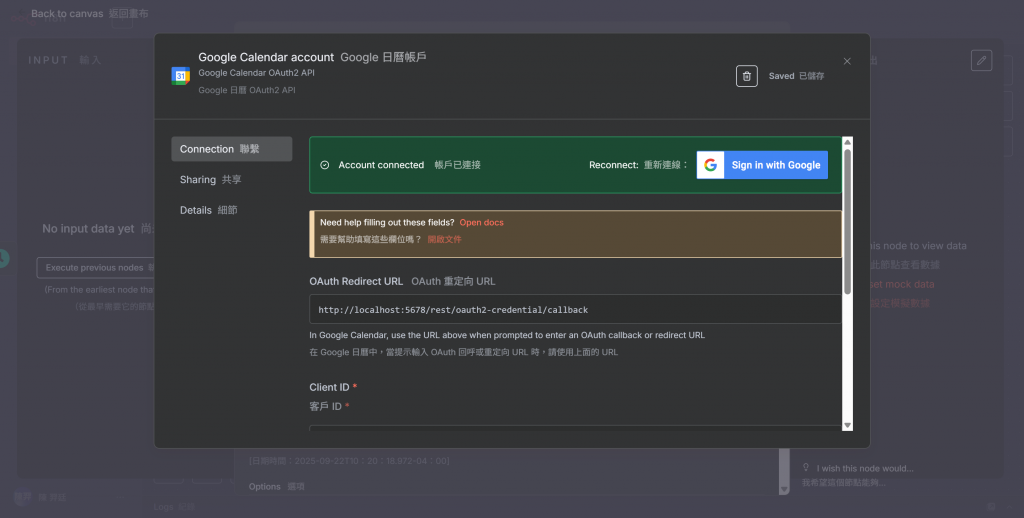Click the background parameter panel scrollbar down arrow
1024x518 pixels.
(784, 489)
